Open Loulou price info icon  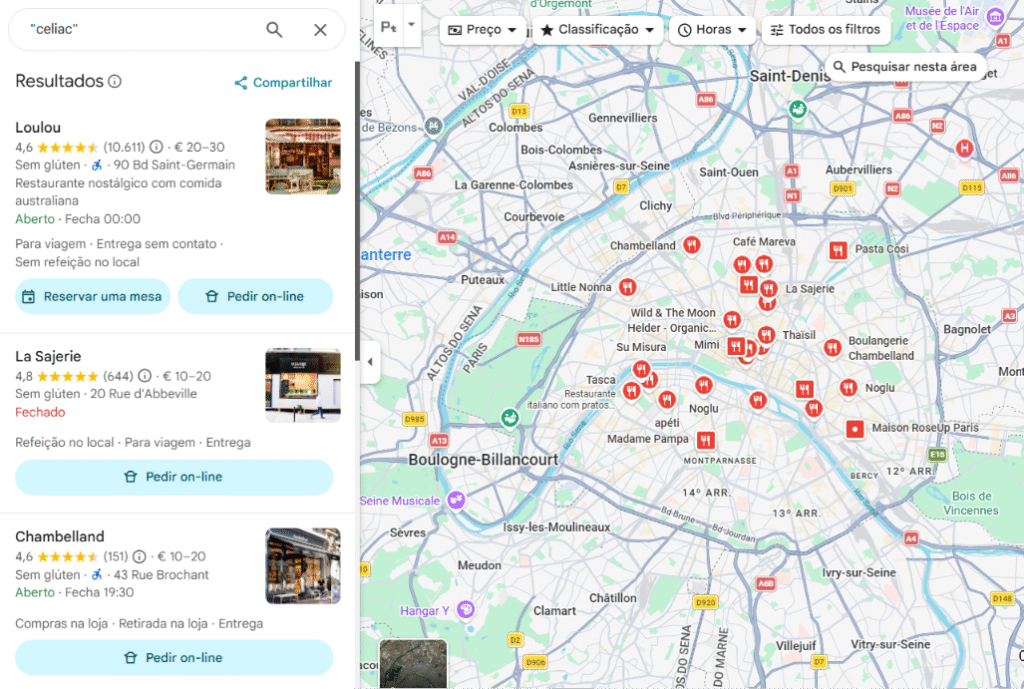(x=156, y=146)
